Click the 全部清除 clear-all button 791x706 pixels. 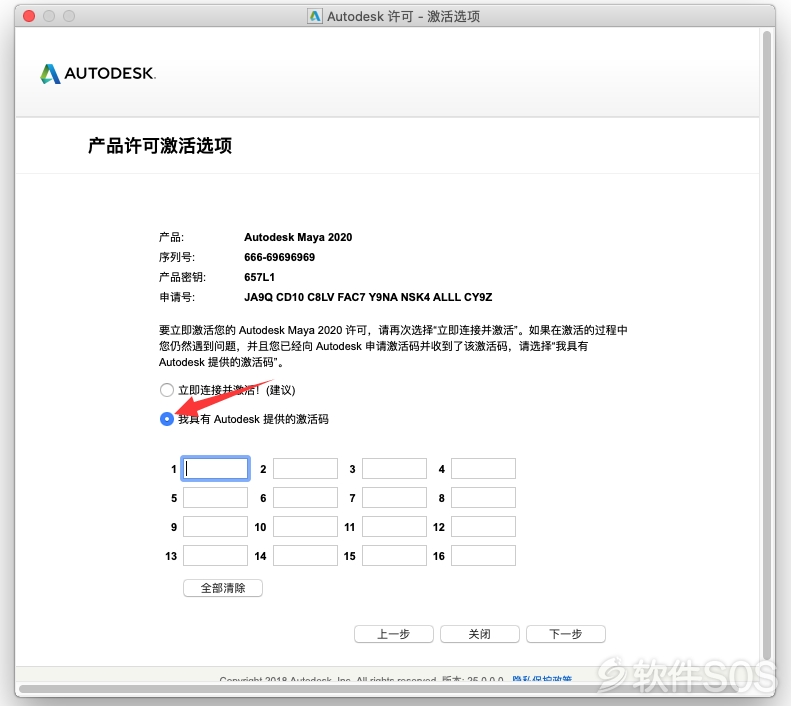222,588
